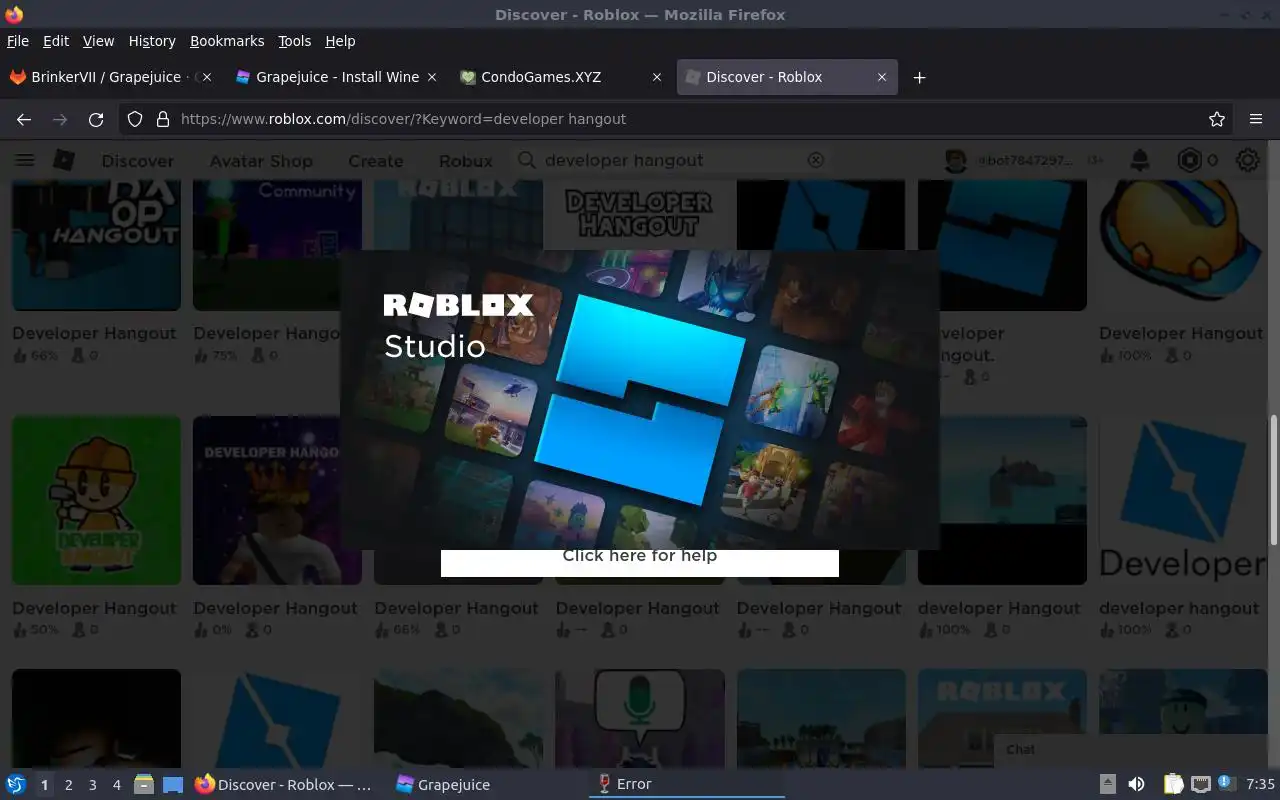Open the Tools menu
This screenshot has height=800, width=1280.
pos(294,41)
